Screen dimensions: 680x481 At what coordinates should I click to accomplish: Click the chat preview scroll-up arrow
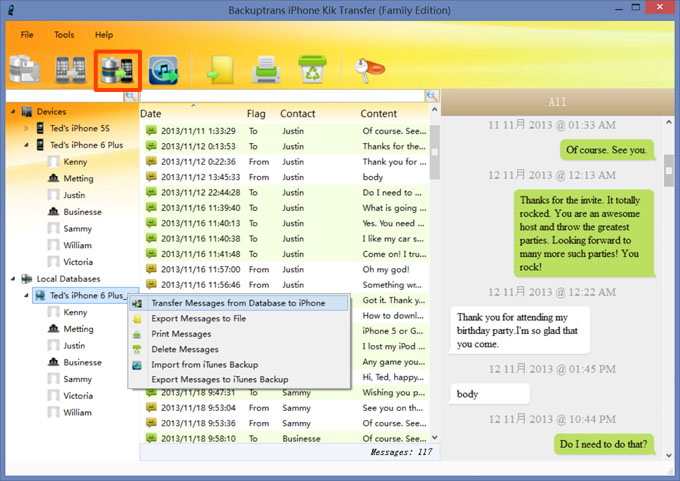point(669,122)
